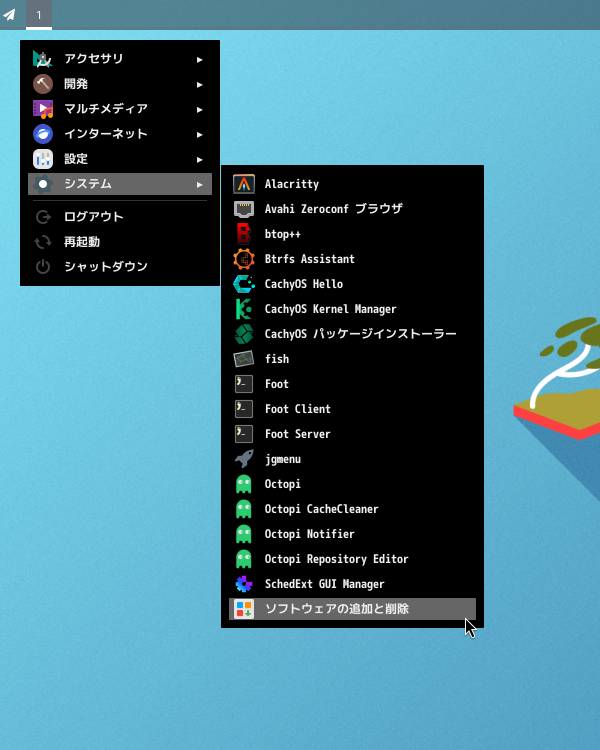The height and width of the screenshot is (750, 600).
Task: Click the システム gear icon
Action: click(x=43, y=184)
